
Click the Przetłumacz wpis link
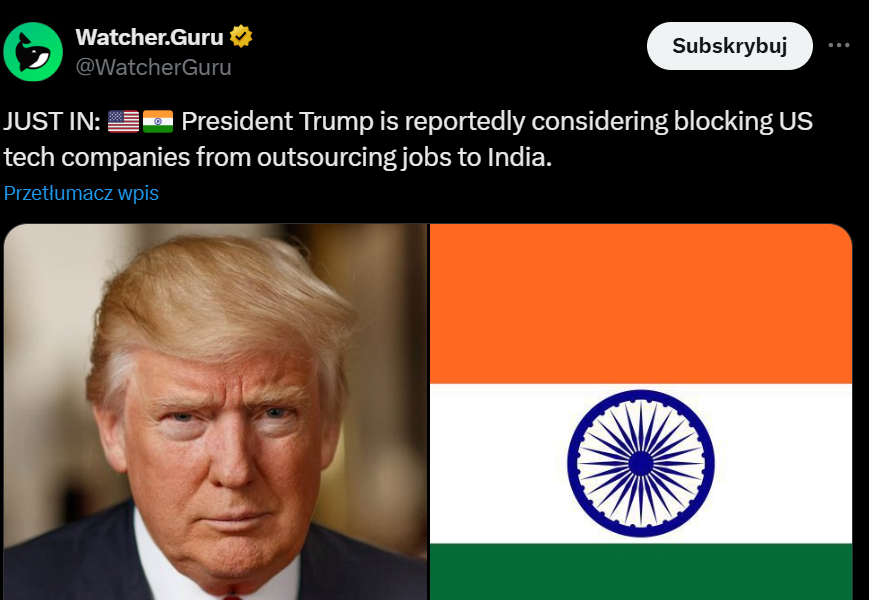pos(81,193)
